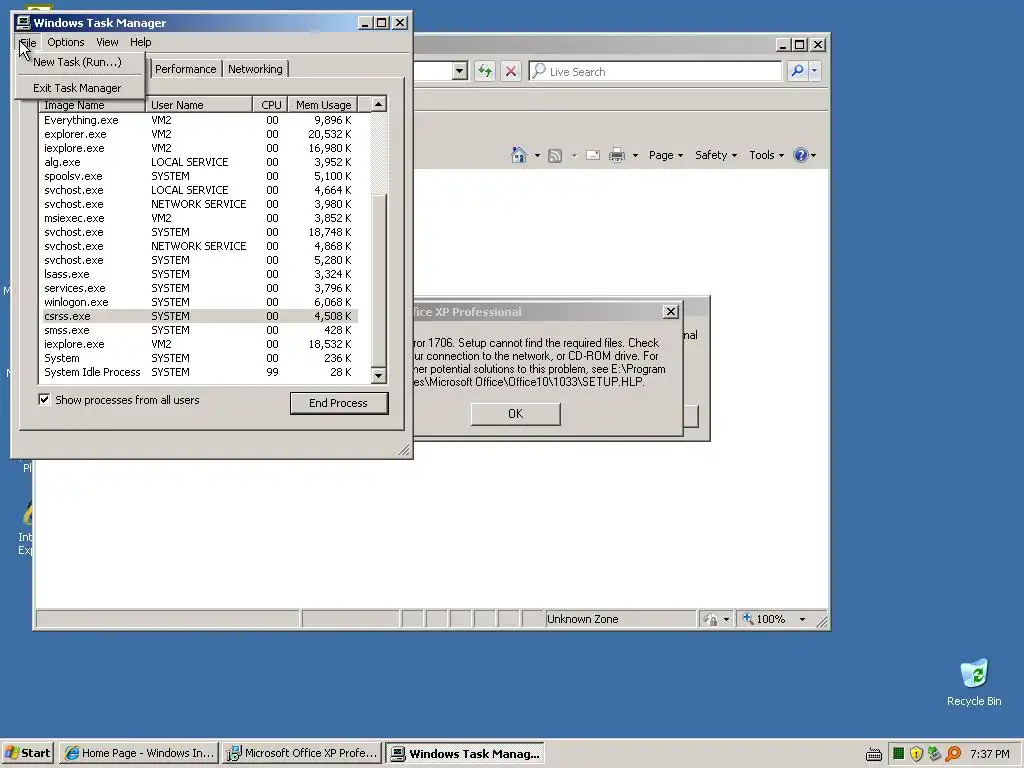Click OK in the Error 1706 dialog
The height and width of the screenshot is (768, 1024).
[515, 413]
